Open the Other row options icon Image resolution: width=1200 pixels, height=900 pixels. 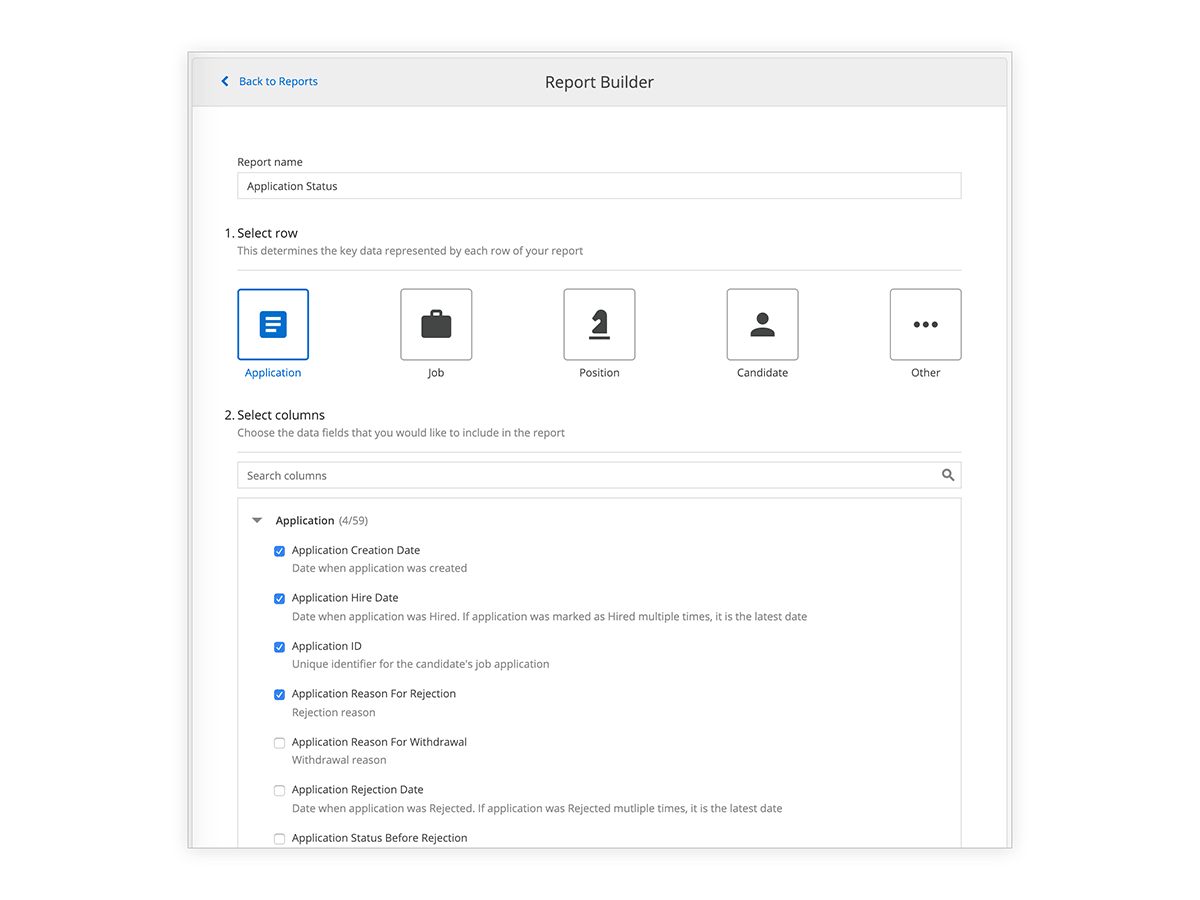pyautogui.click(x=925, y=325)
